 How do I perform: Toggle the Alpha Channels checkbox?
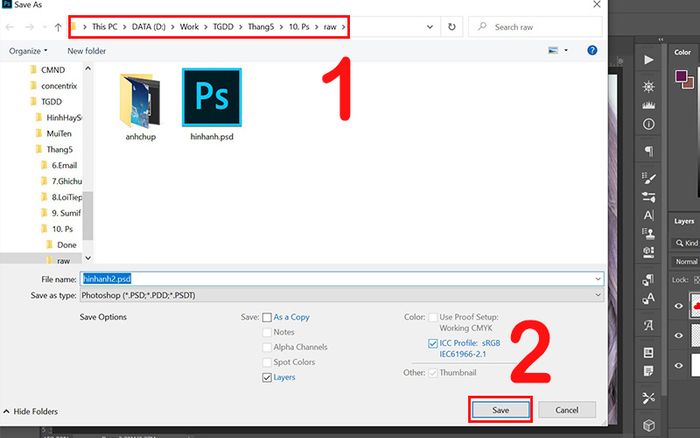tap(267, 347)
